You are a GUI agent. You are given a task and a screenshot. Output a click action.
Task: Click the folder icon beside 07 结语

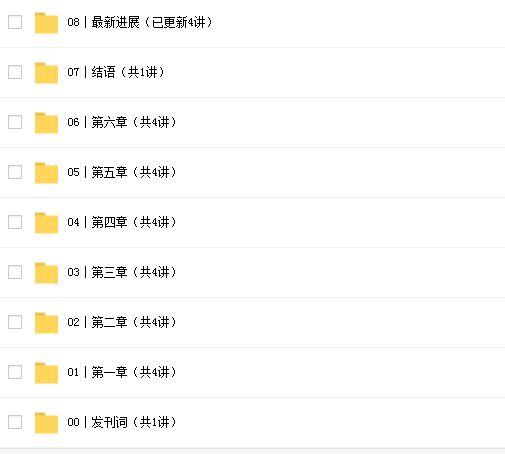pyautogui.click(x=46, y=73)
